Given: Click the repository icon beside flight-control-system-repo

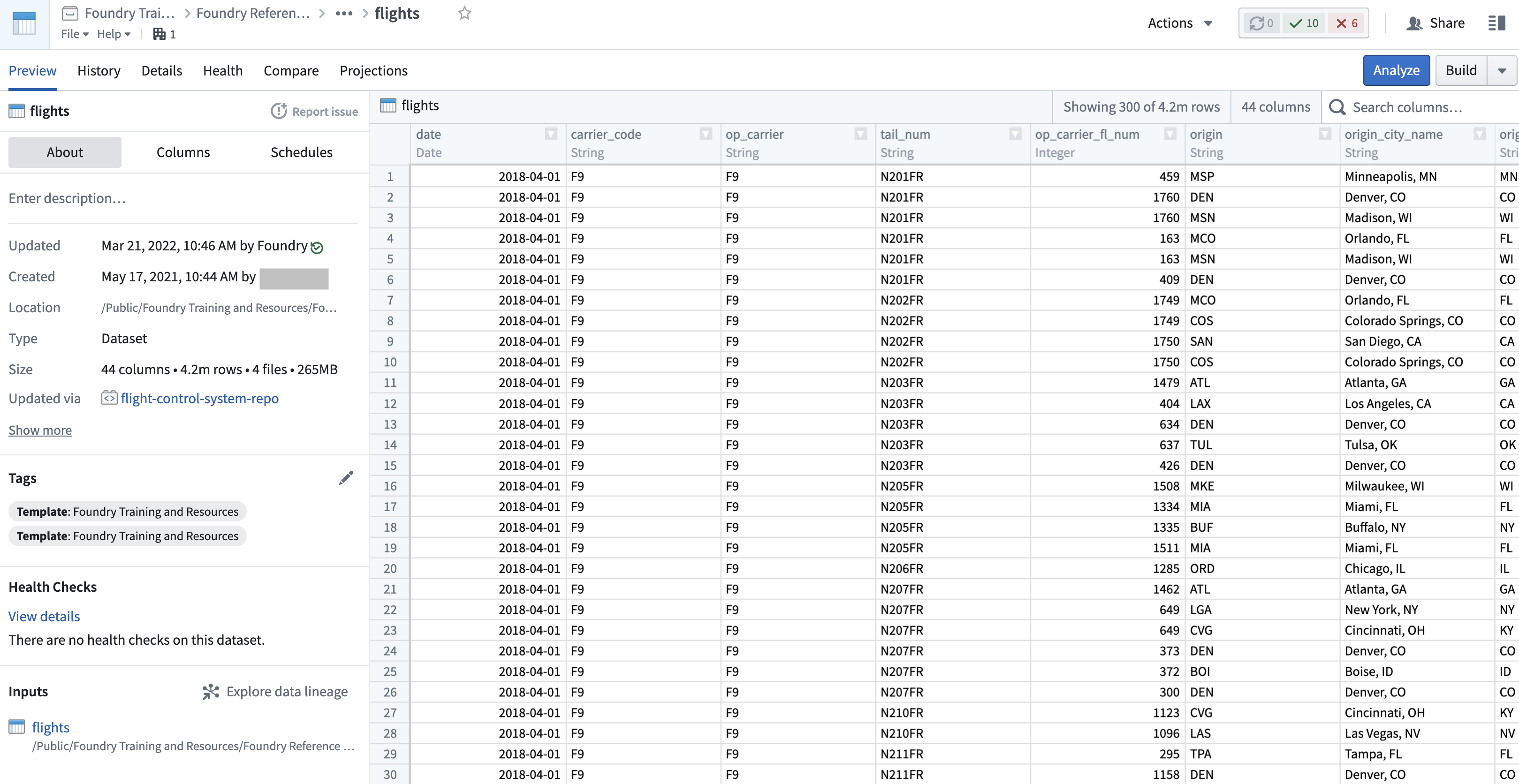Looking at the screenshot, I should click(109, 398).
